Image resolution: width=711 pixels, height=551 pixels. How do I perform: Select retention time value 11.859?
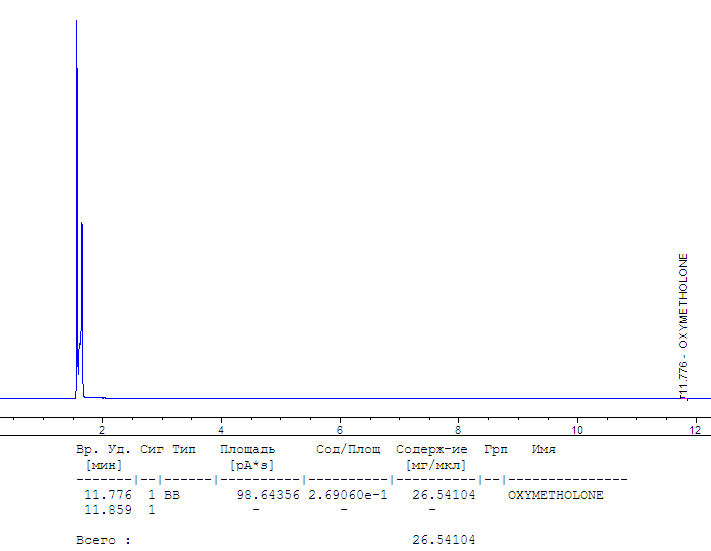click(105, 510)
